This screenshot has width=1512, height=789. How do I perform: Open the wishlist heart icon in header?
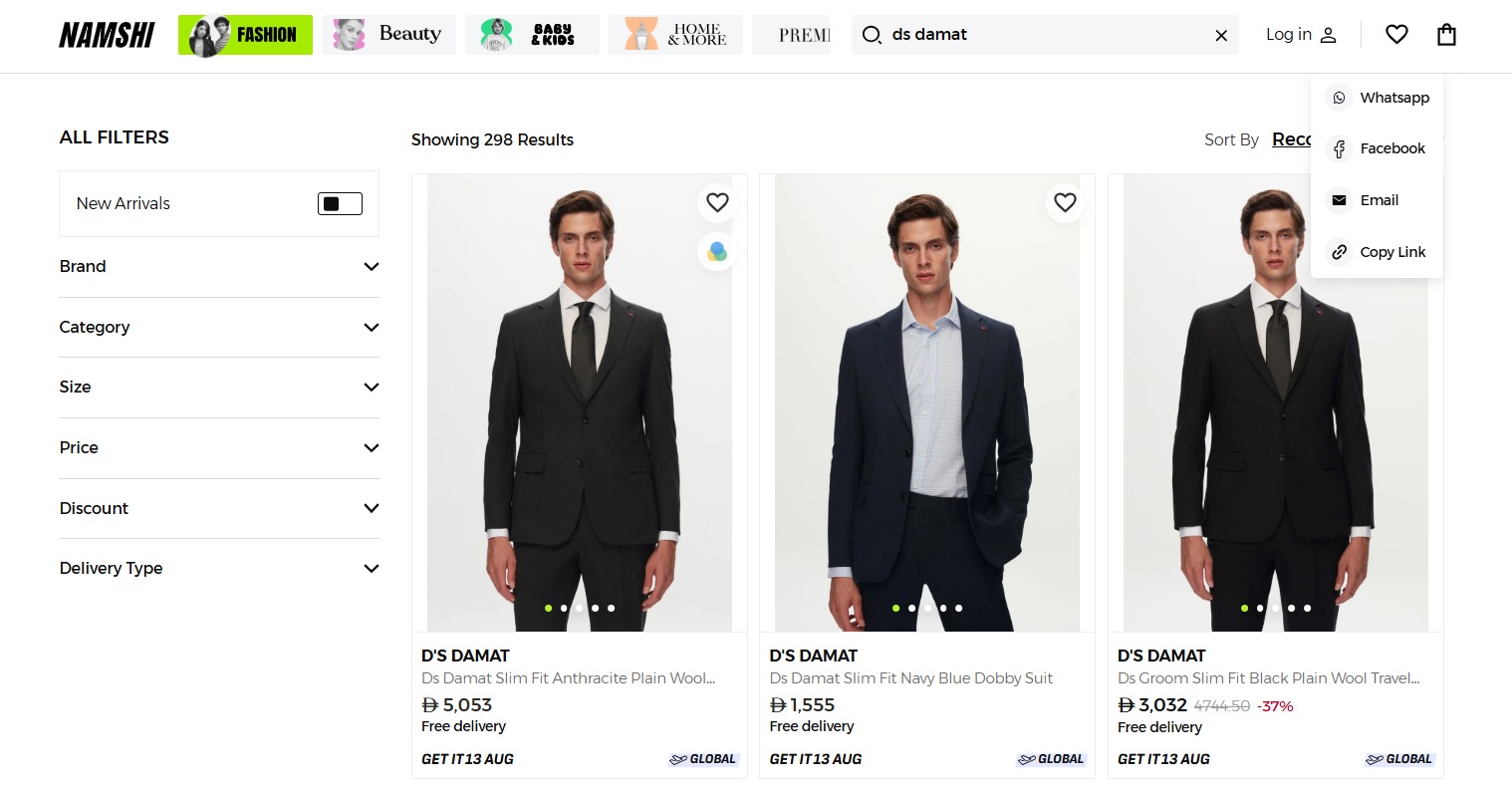pyautogui.click(x=1396, y=35)
